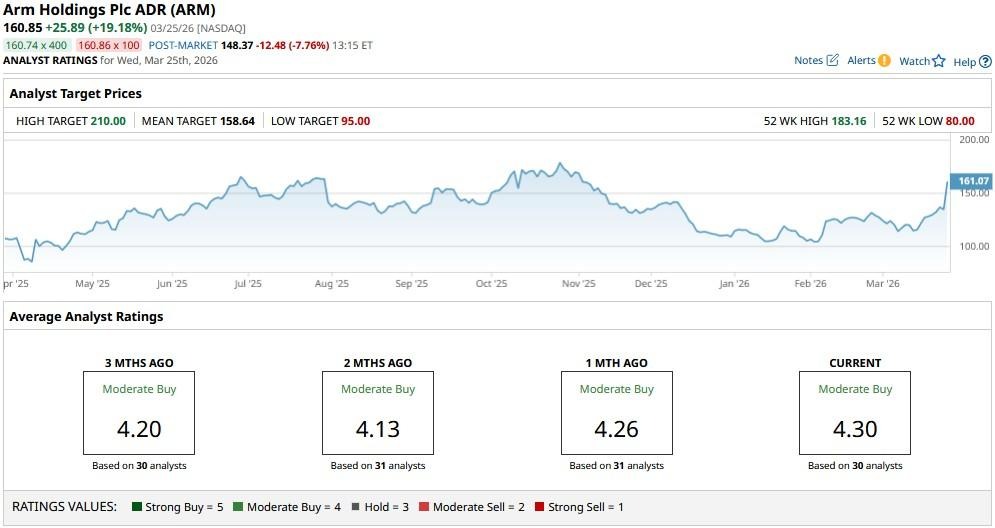Click the Nov '25 axis label

579,283
